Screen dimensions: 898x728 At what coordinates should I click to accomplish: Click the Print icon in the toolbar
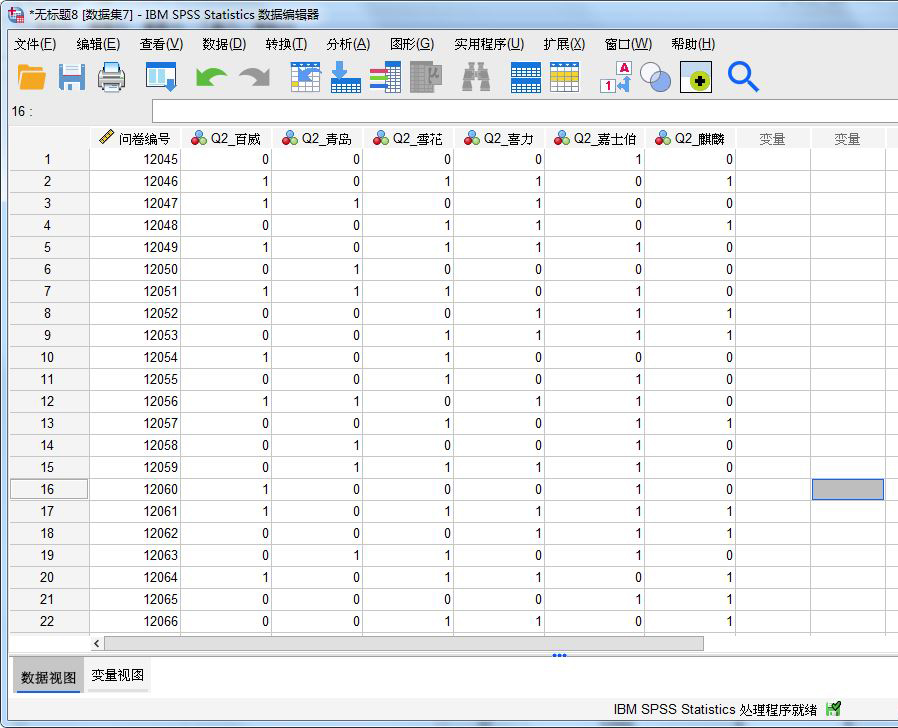pyautogui.click(x=111, y=77)
